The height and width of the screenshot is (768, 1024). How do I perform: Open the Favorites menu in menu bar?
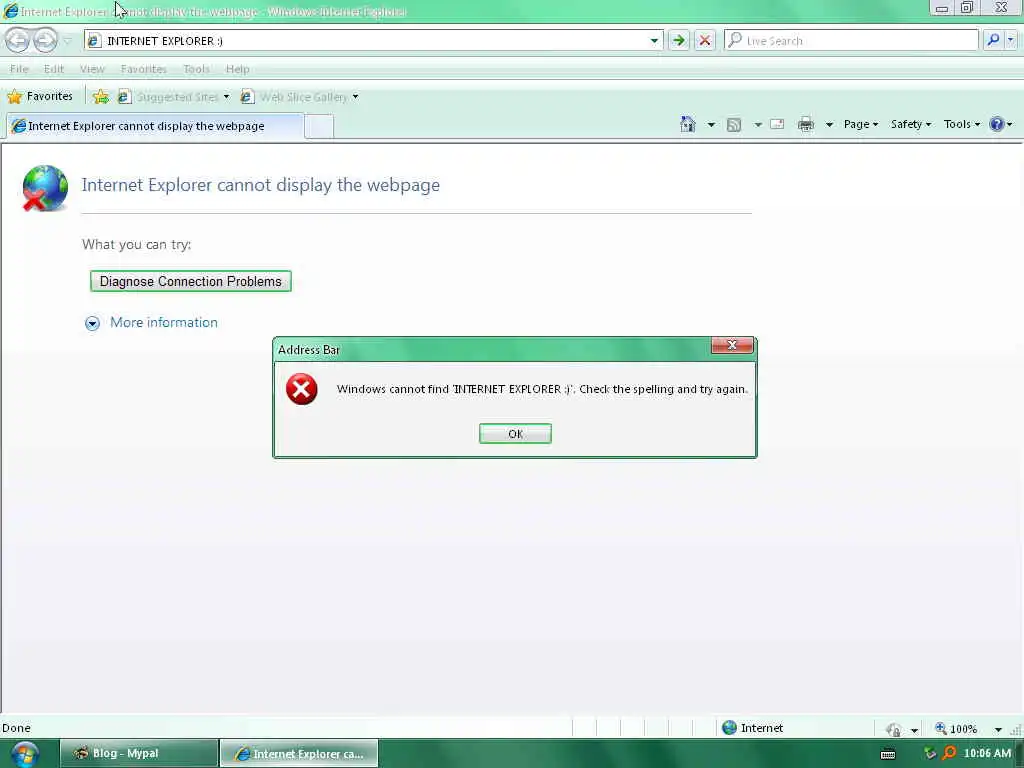144,69
